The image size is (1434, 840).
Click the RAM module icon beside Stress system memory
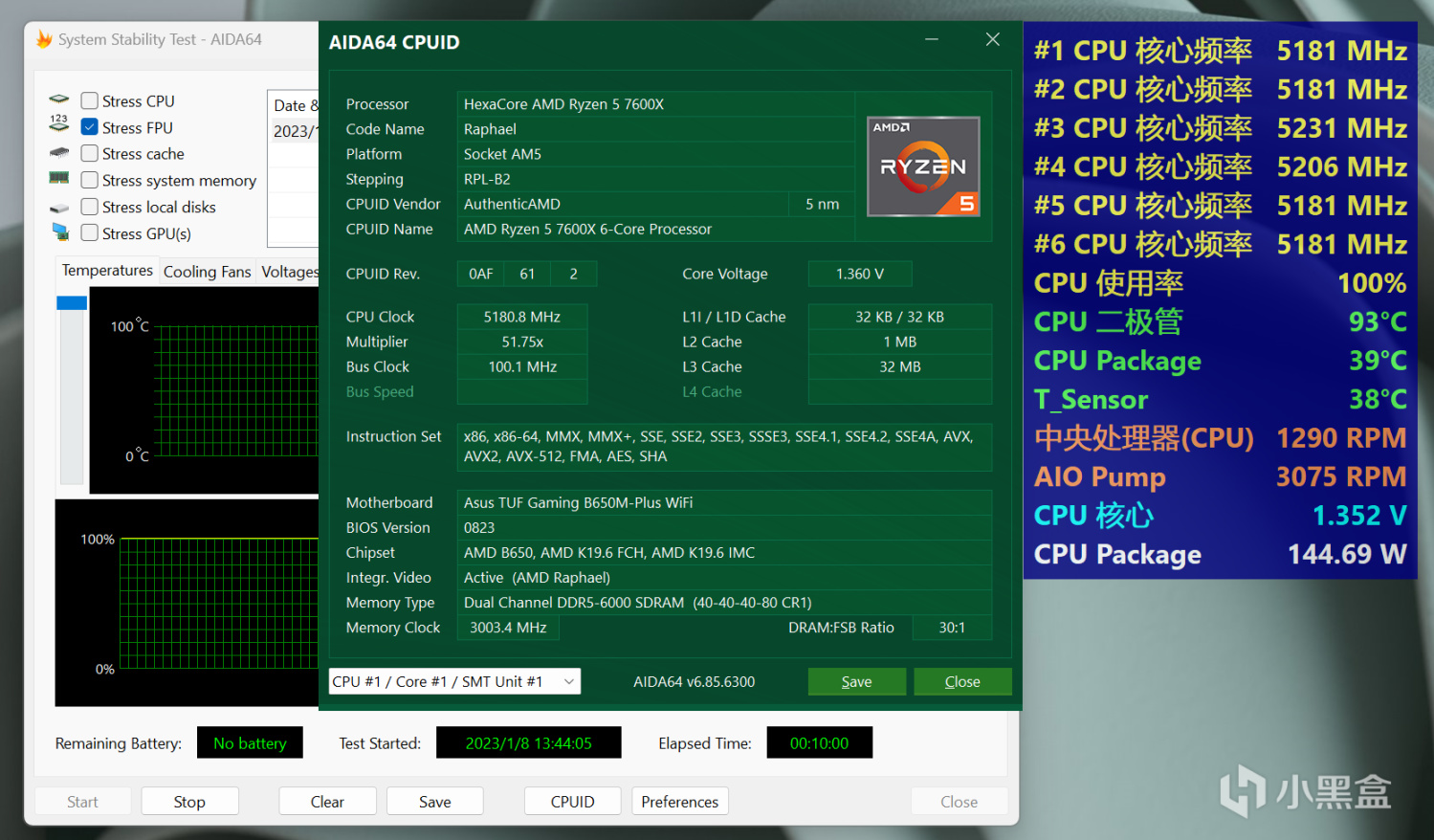click(x=59, y=178)
